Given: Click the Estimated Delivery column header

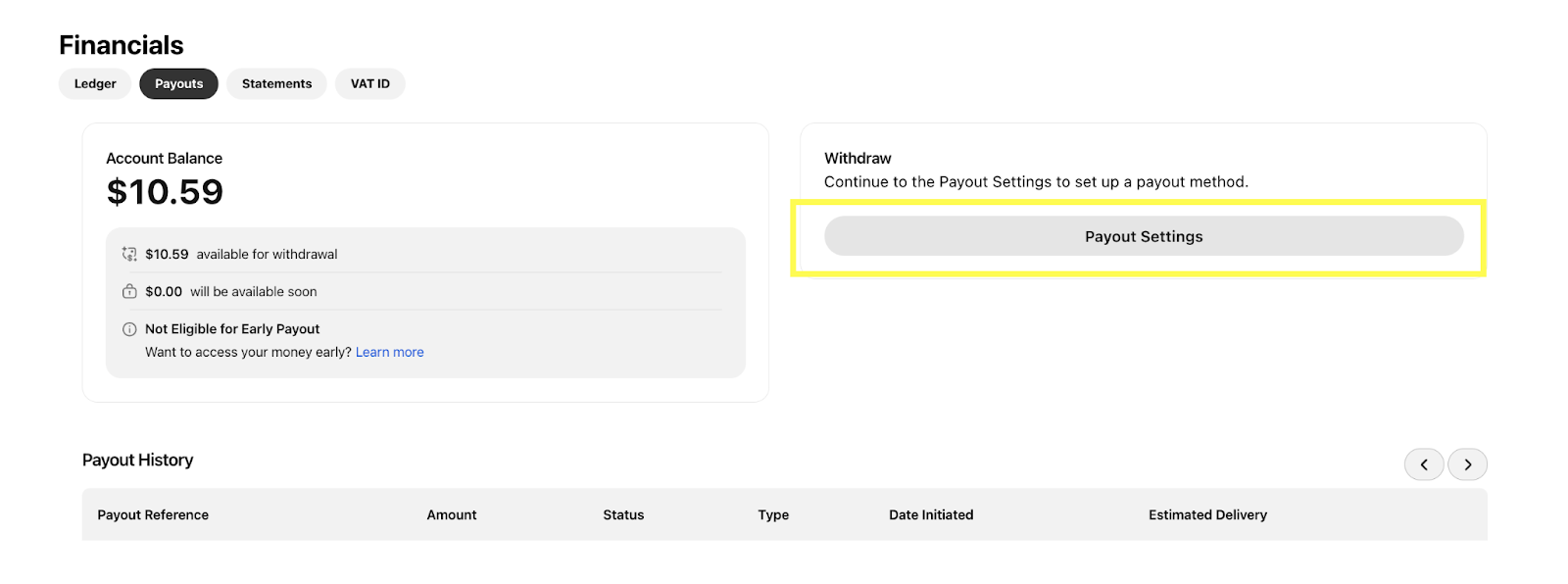Looking at the screenshot, I should [1207, 514].
